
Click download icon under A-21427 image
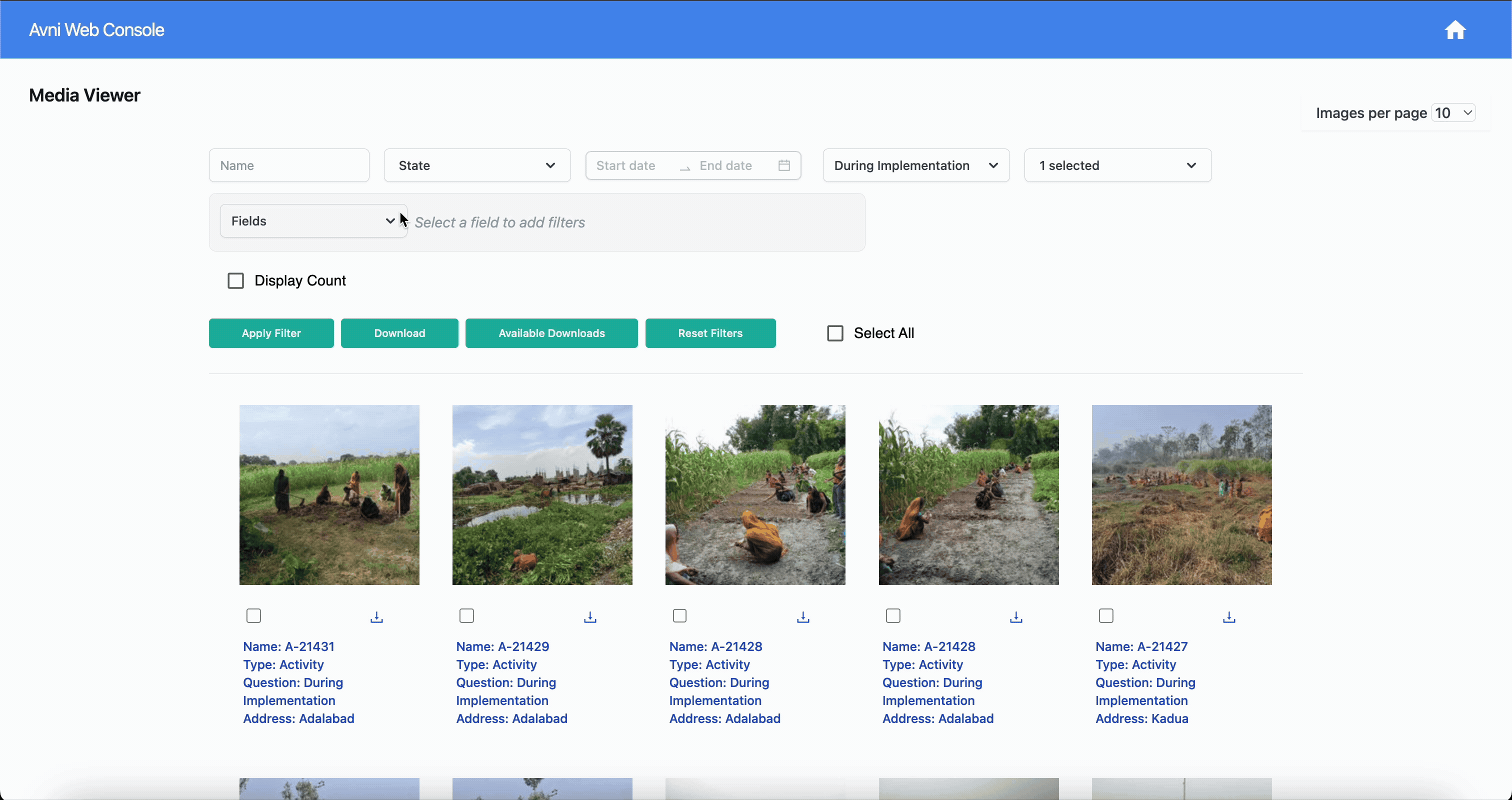click(1229, 617)
